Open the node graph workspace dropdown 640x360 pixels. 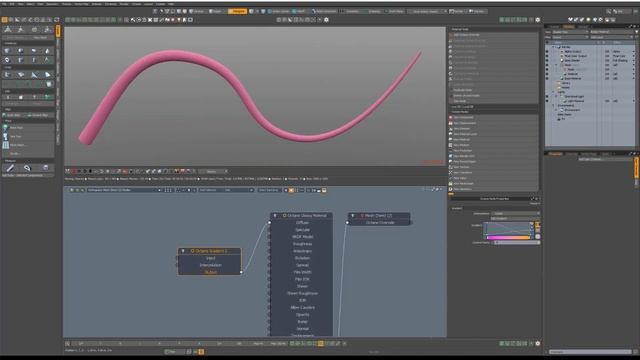(124, 190)
